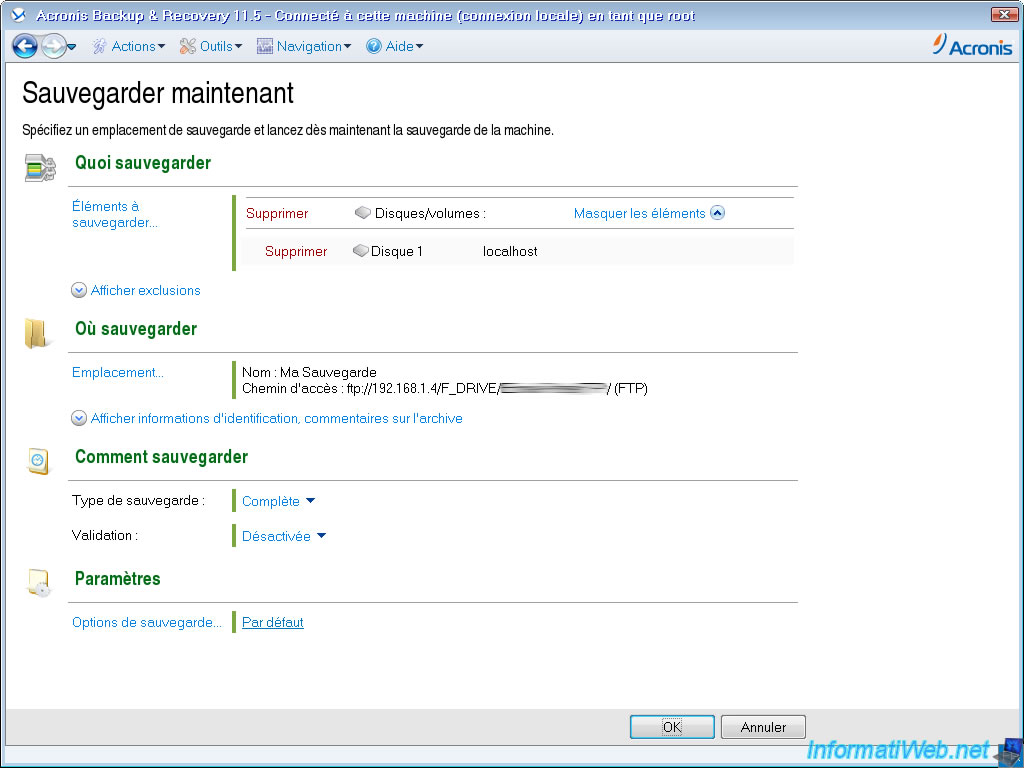This screenshot has width=1024, height=768.
Task: Open the Navigation menu
Action: tap(305, 46)
